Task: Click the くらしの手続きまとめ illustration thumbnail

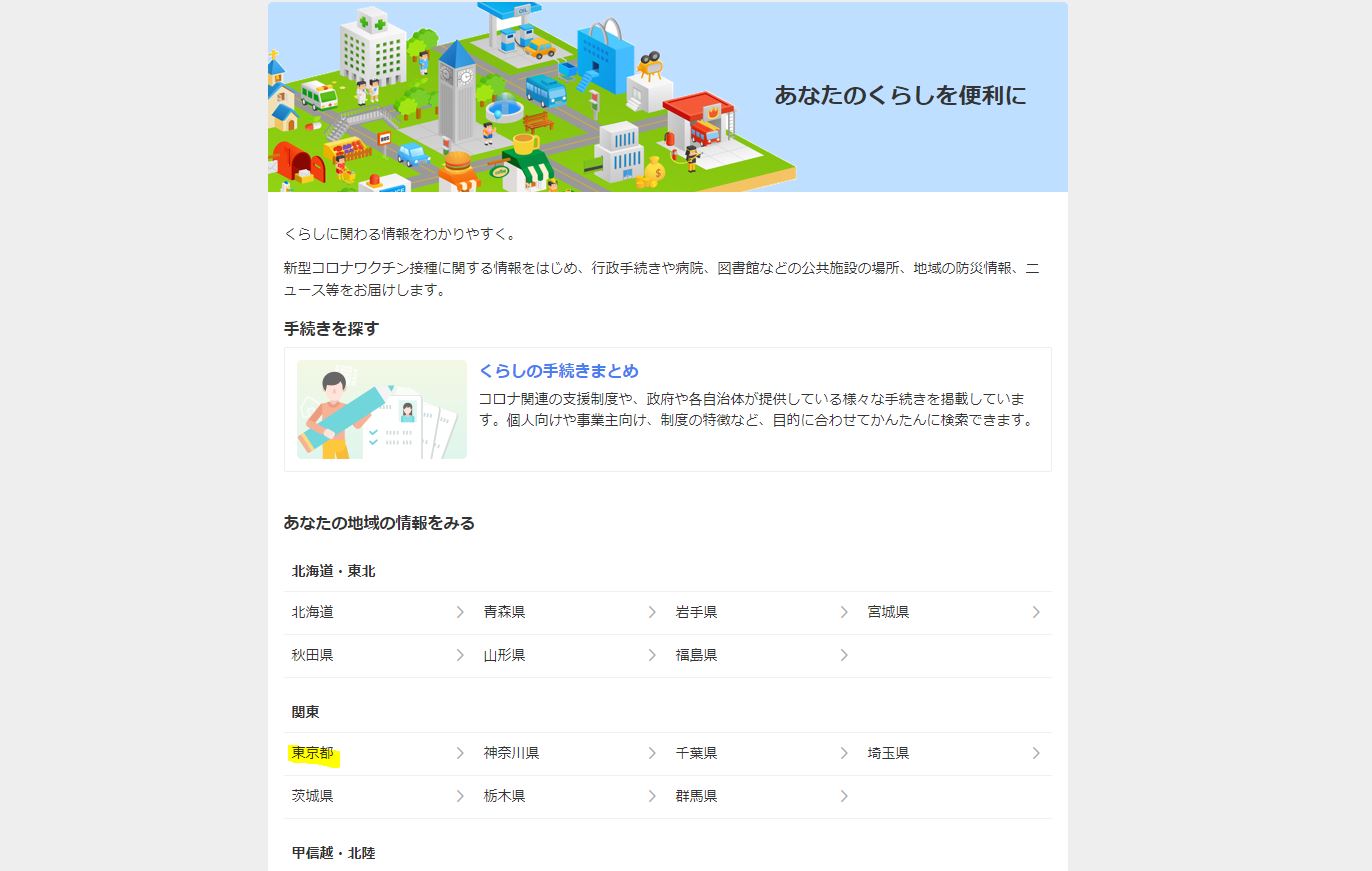Action: coord(382,409)
